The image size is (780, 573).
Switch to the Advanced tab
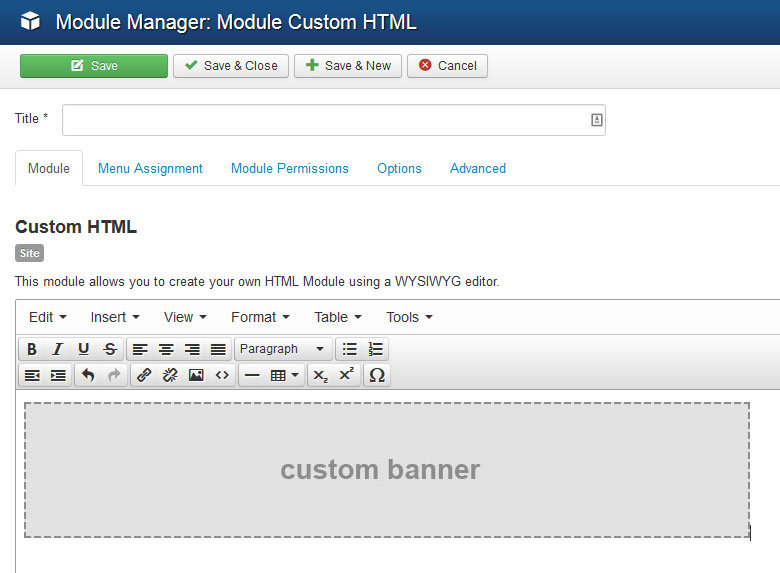(478, 169)
